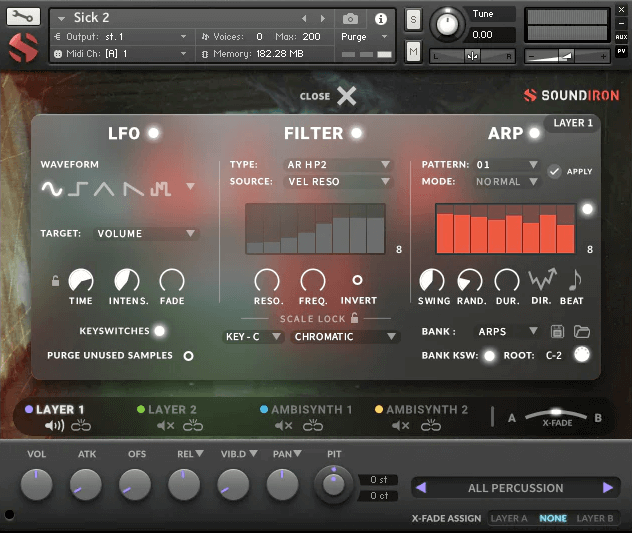Open the arp MODE Normal dropdown
The width and height of the screenshot is (632, 533).
[x=507, y=181]
